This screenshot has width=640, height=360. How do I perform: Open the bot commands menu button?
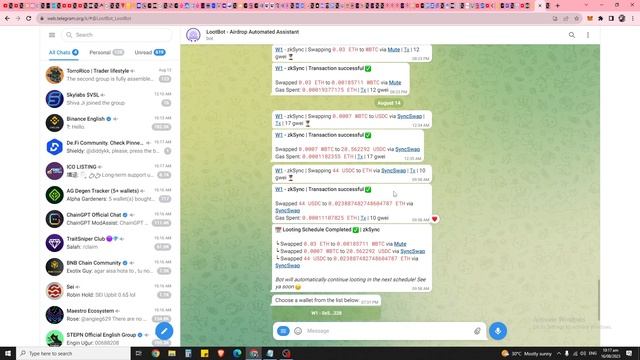tap(283, 331)
